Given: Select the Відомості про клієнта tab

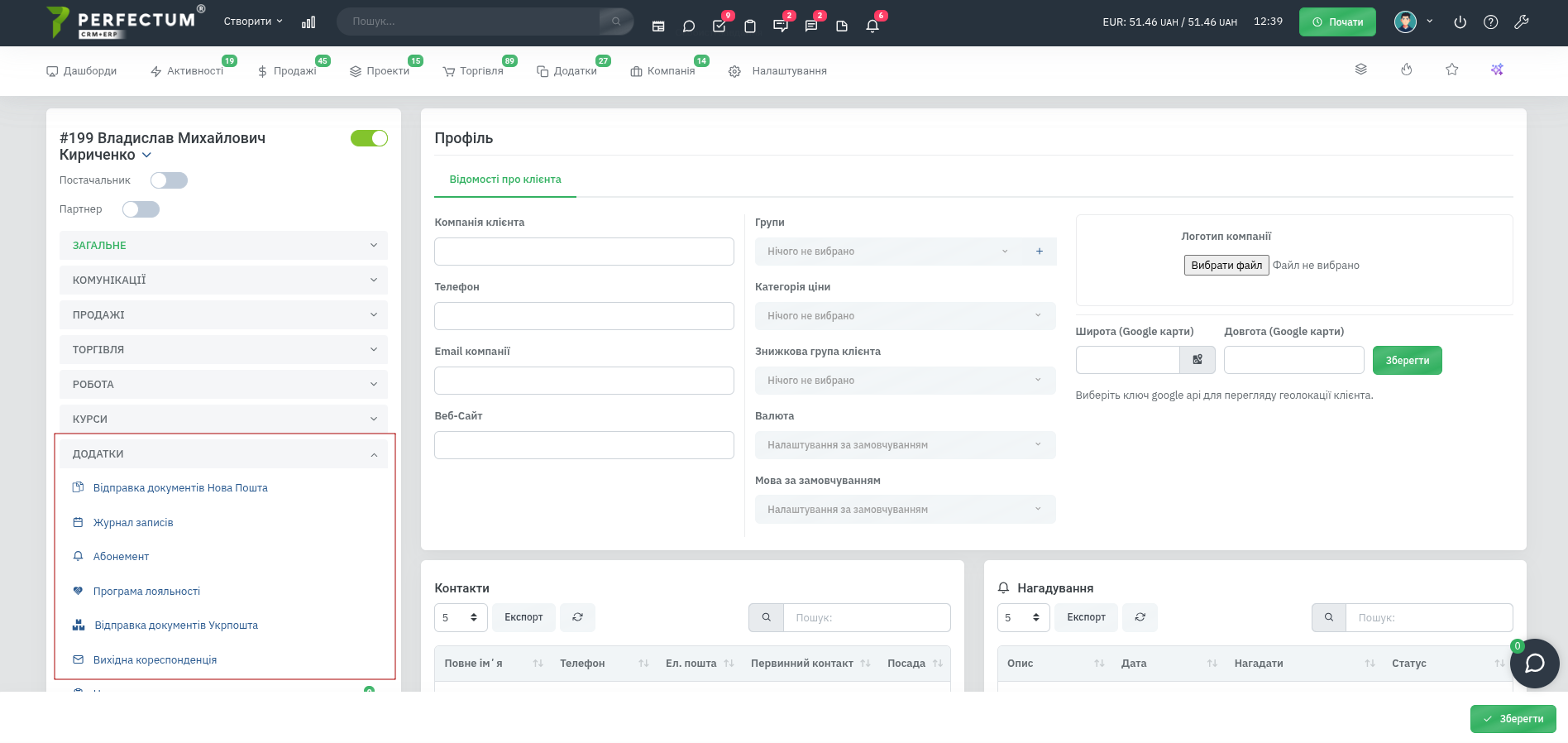Looking at the screenshot, I should point(505,180).
